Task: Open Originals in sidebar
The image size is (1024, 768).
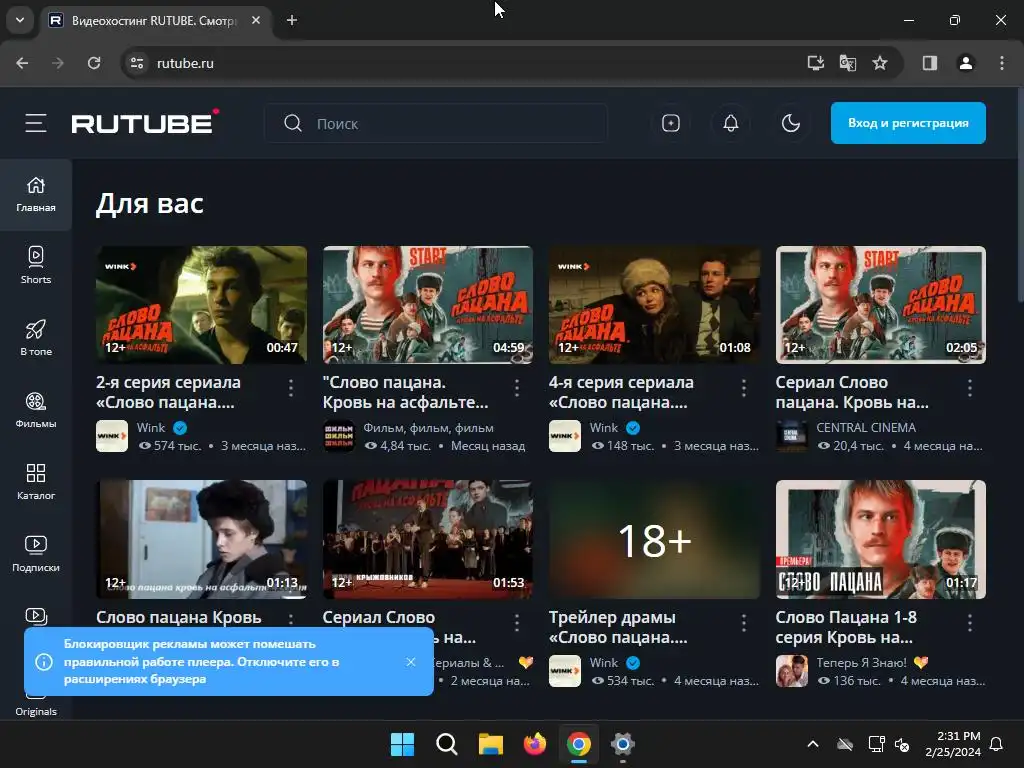Action: pyautogui.click(x=36, y=711)
